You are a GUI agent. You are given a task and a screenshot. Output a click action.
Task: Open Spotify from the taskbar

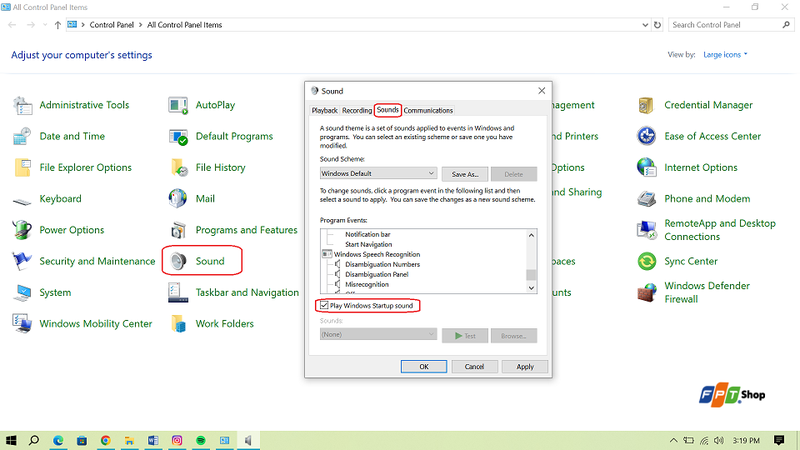pos(201,440)
